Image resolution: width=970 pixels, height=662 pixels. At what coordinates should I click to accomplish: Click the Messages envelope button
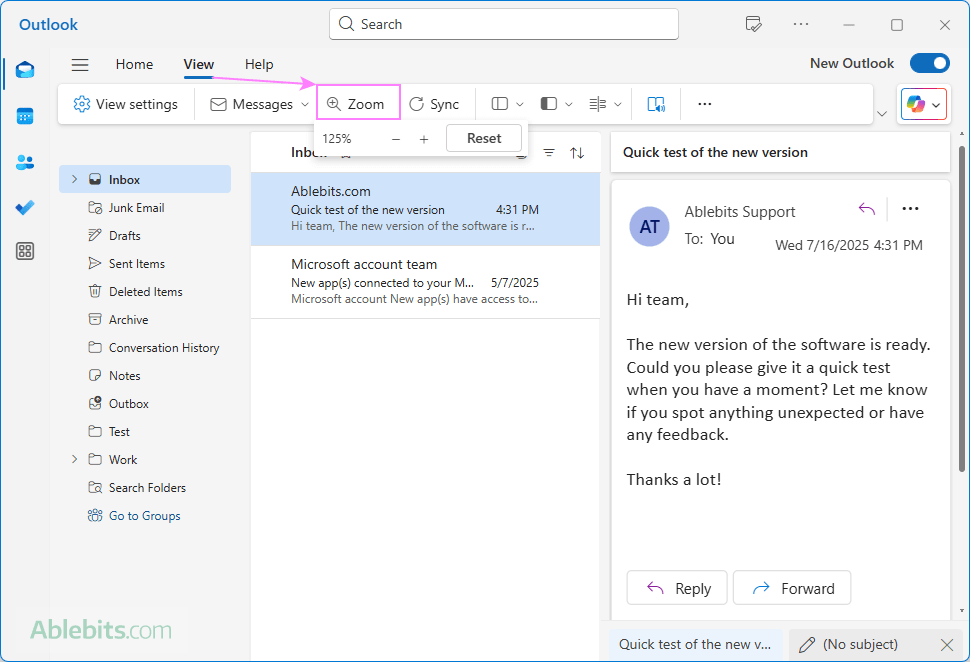[x=251, y=104]
